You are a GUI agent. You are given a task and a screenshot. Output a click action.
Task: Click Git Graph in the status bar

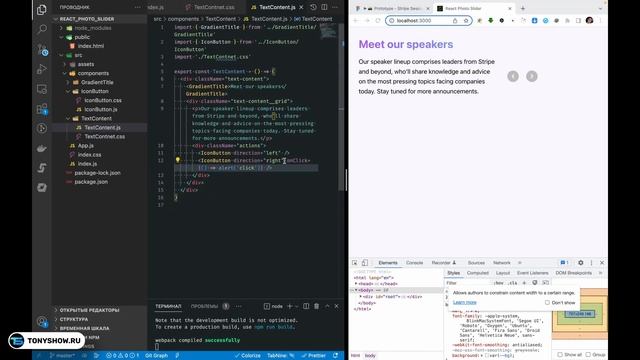(156, 356)
